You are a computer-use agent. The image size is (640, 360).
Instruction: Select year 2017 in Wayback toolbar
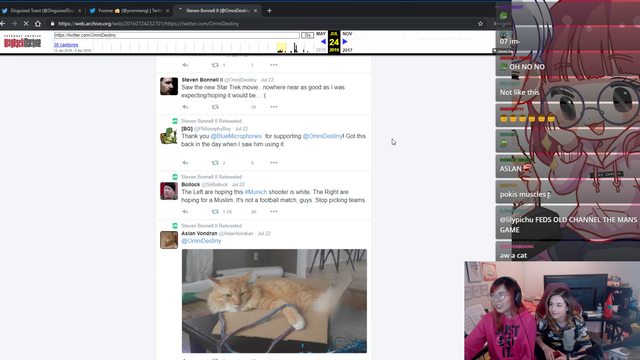coord(347,50)
